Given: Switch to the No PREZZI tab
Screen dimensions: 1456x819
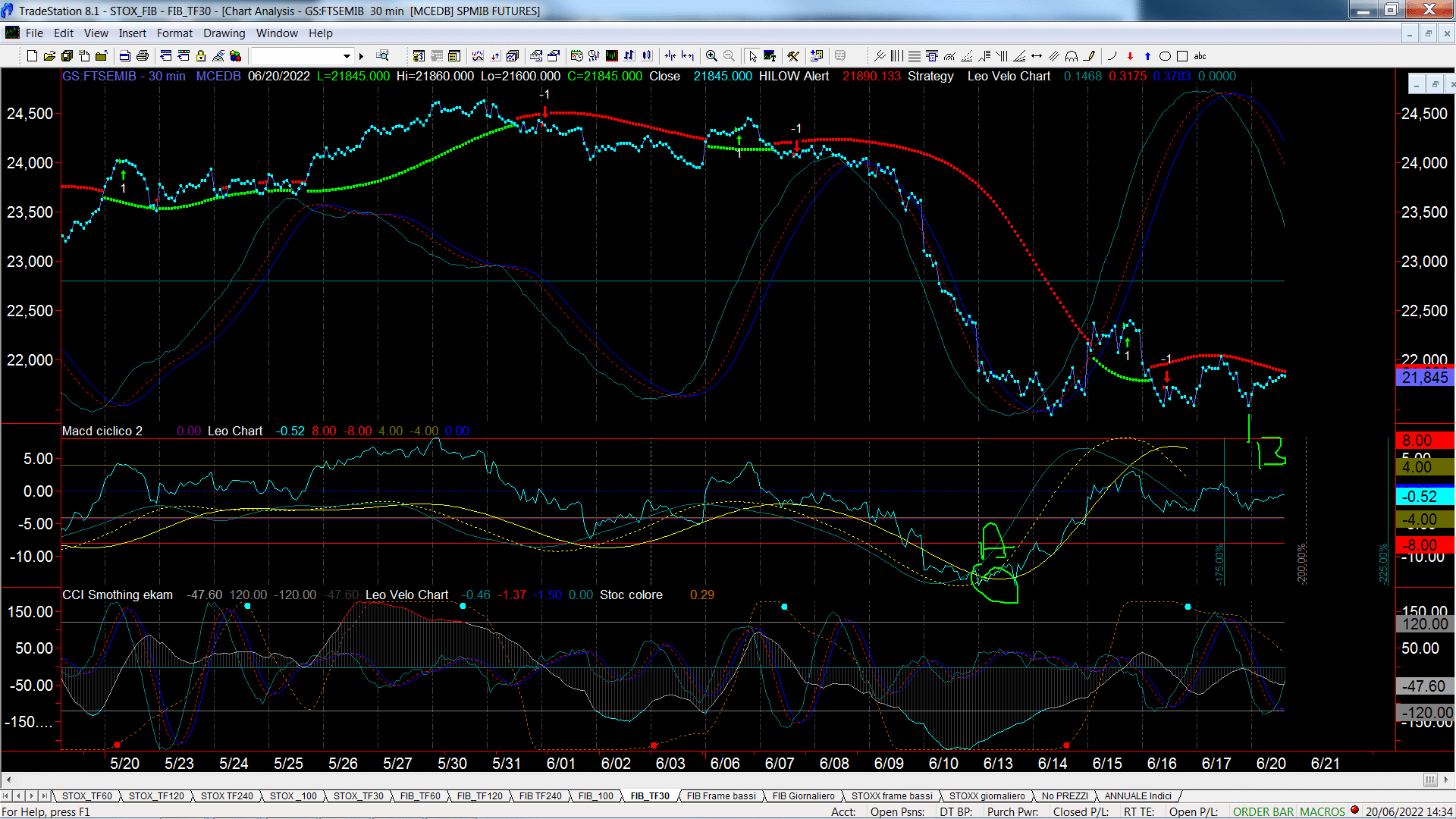Looking at the screenshot, I should [1065, 795].
